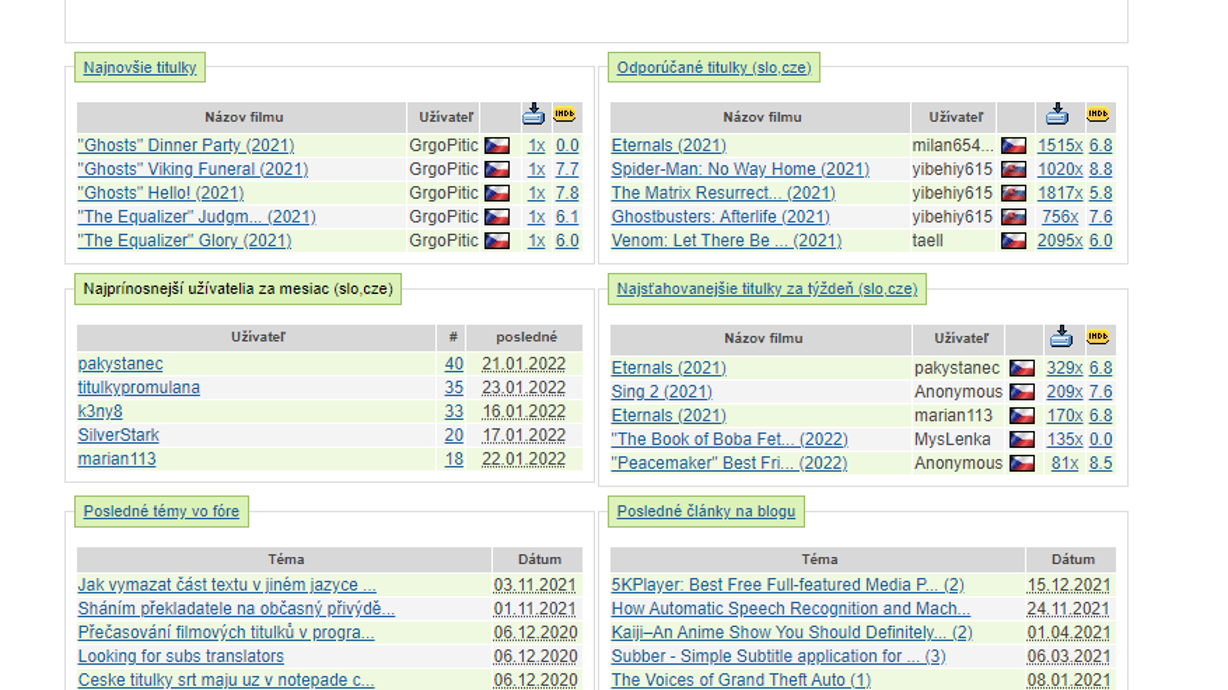Click flag icon in Spider-Man: No Way Home row
Viewport: 1228px width, 690px height.
pyautogui.click(x=1014, y=170)
